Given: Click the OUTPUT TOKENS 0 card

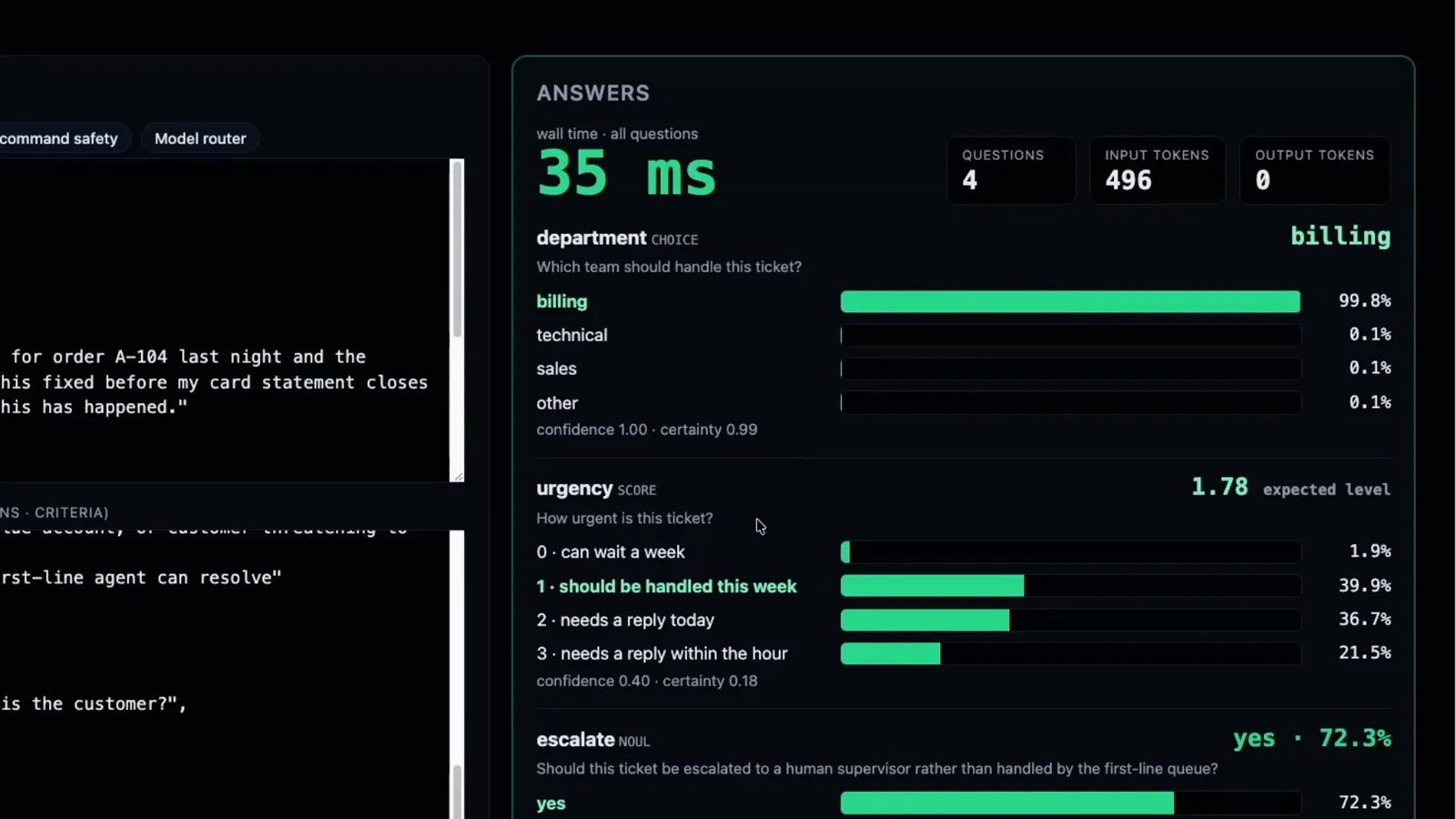Looking at the screenshot, I should pos(1315,170).
